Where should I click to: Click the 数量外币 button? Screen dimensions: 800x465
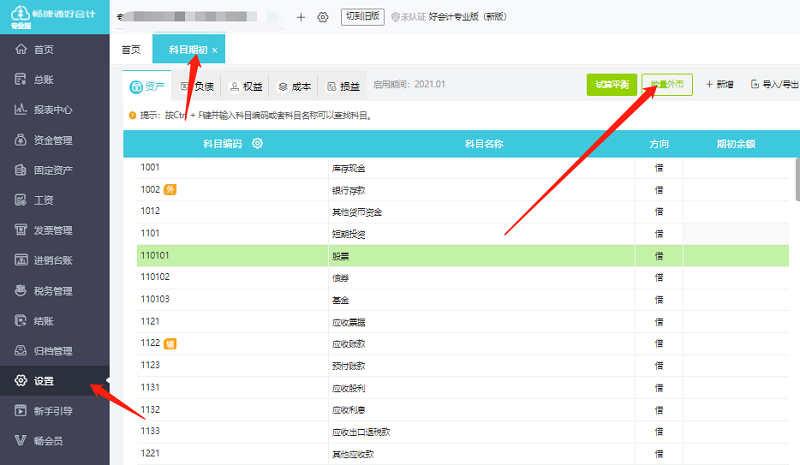667,85
